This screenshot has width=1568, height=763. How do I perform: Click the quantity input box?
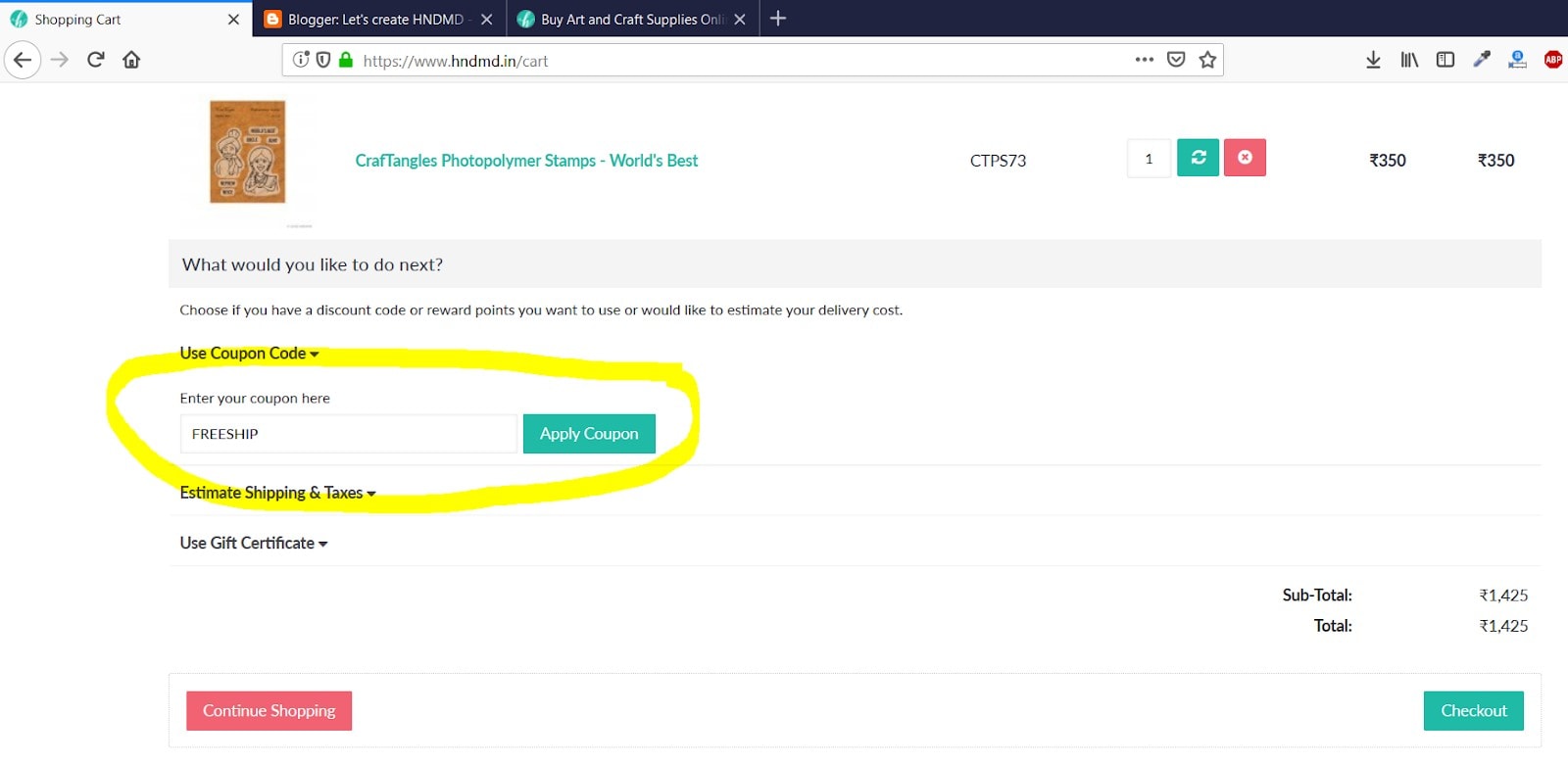1149,159
